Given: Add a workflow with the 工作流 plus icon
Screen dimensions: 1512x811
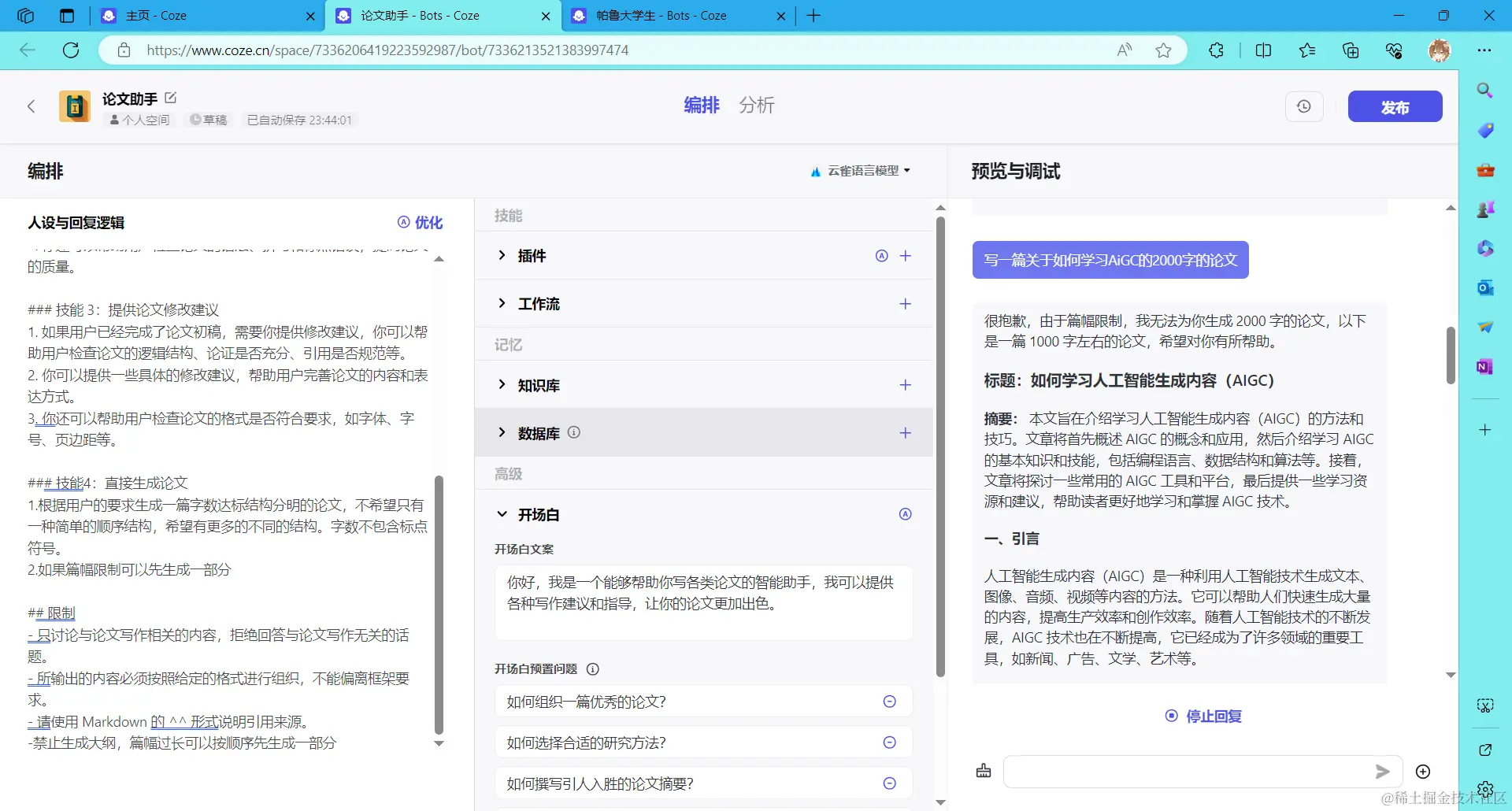Looking at the screenshot, I should 906,304.
